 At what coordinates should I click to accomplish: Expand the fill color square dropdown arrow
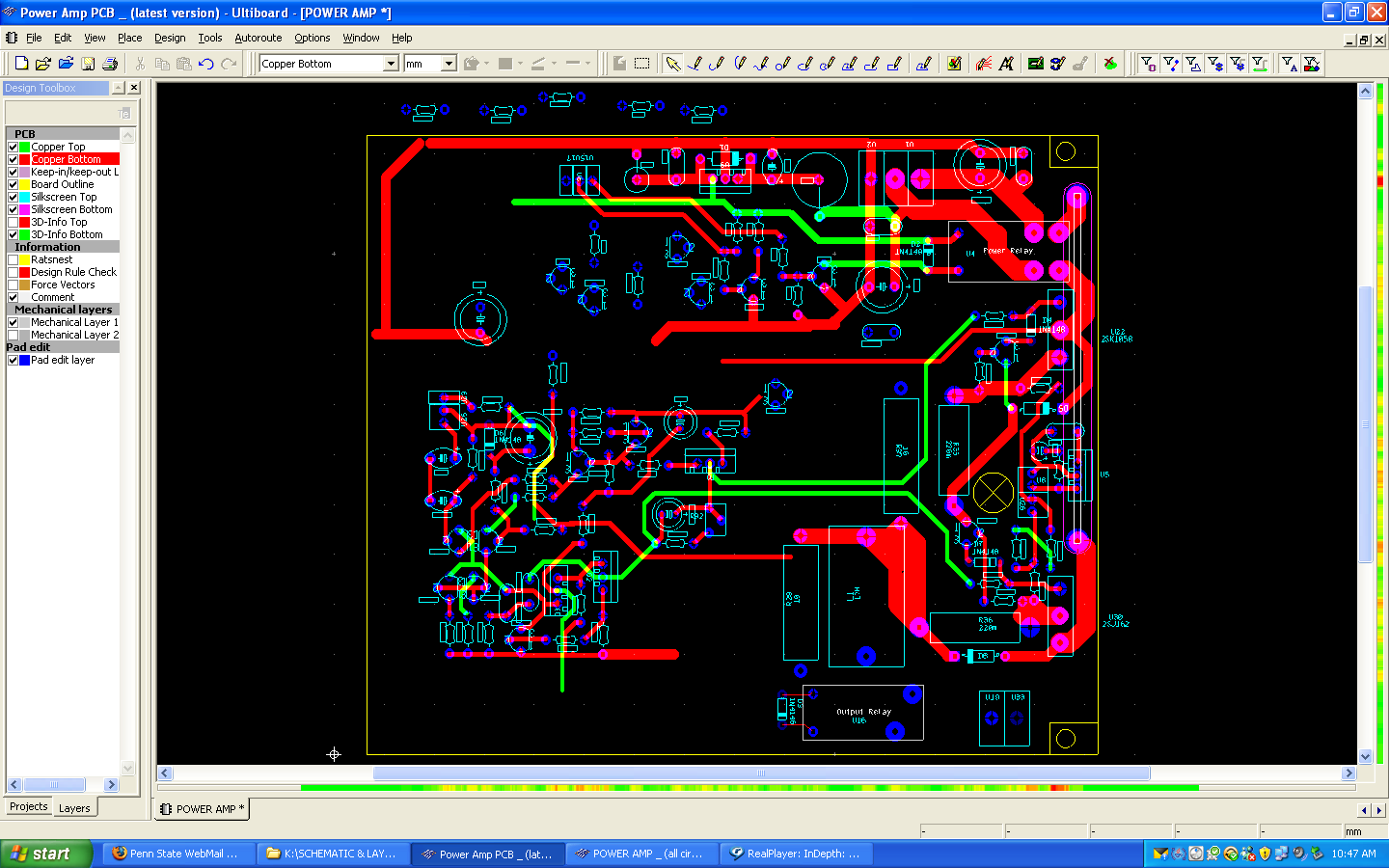pos(520,64)
